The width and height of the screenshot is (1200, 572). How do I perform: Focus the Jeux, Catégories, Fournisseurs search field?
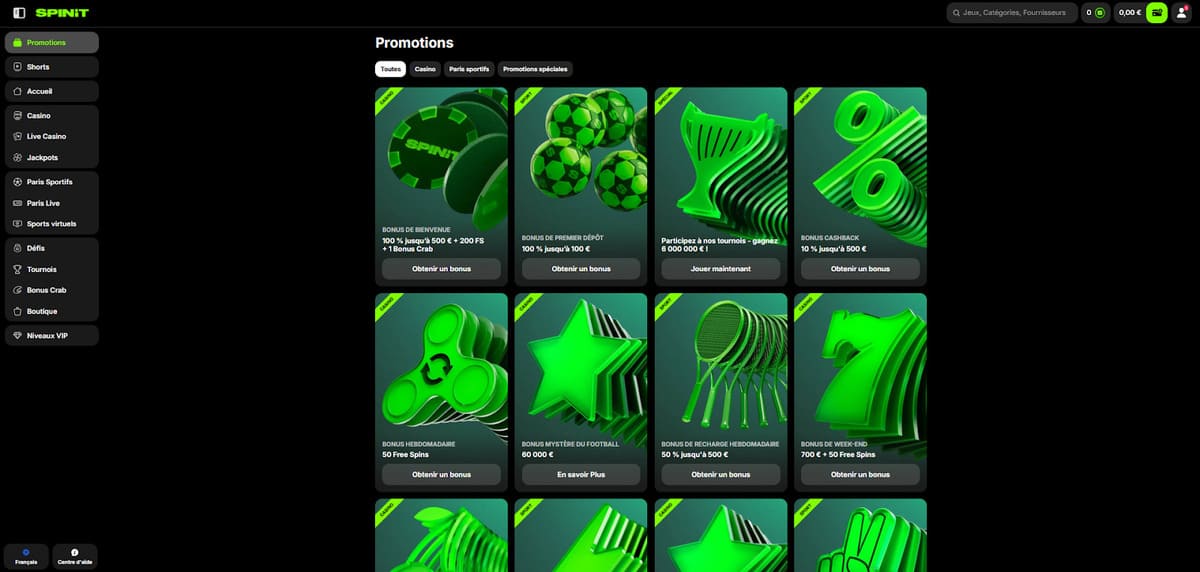(1012, 13)
